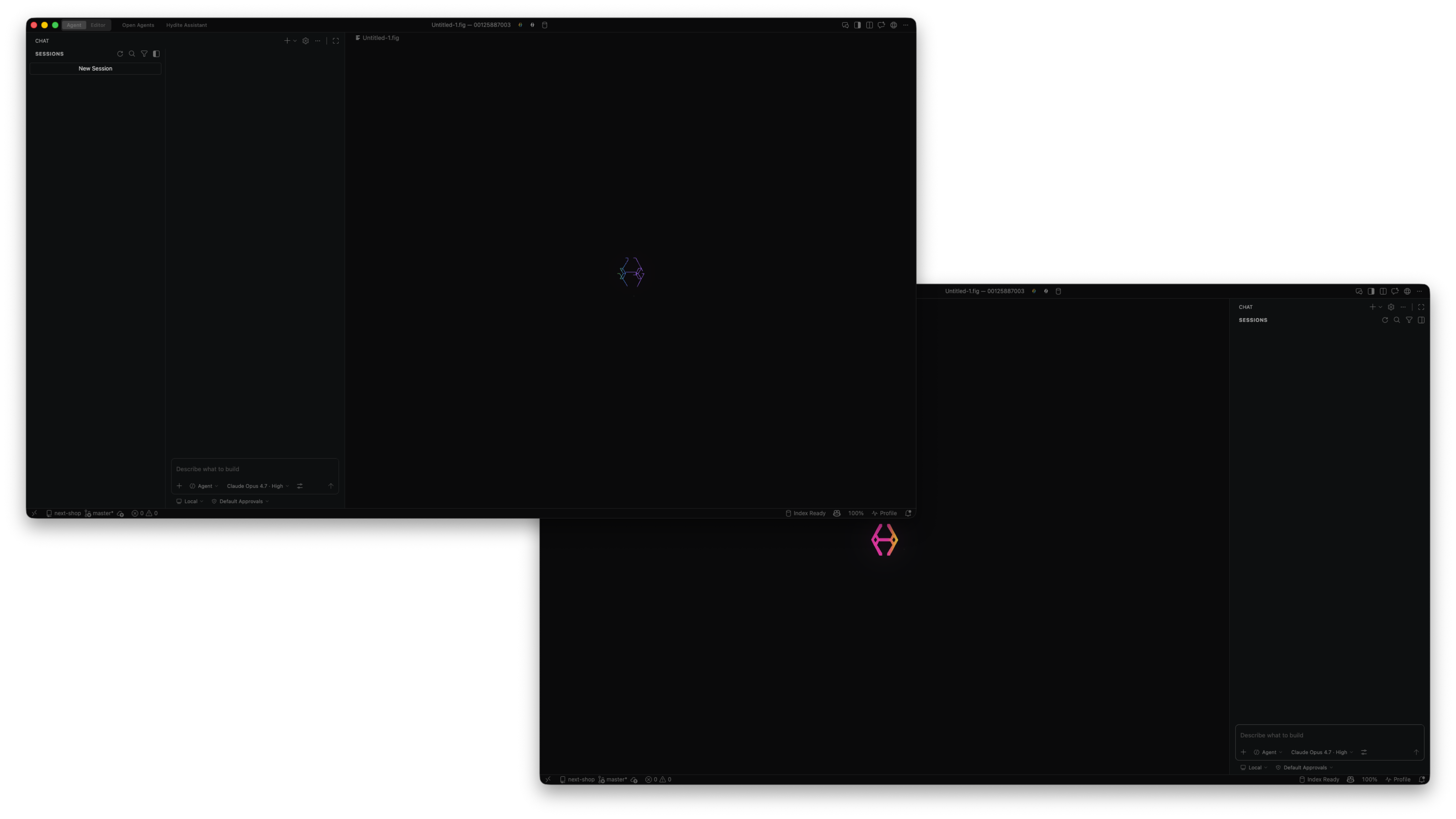The height and width of the screenshot is (819, 1456).
Task: Open chat settings gear in front window
Action: [x=306, y=41]
